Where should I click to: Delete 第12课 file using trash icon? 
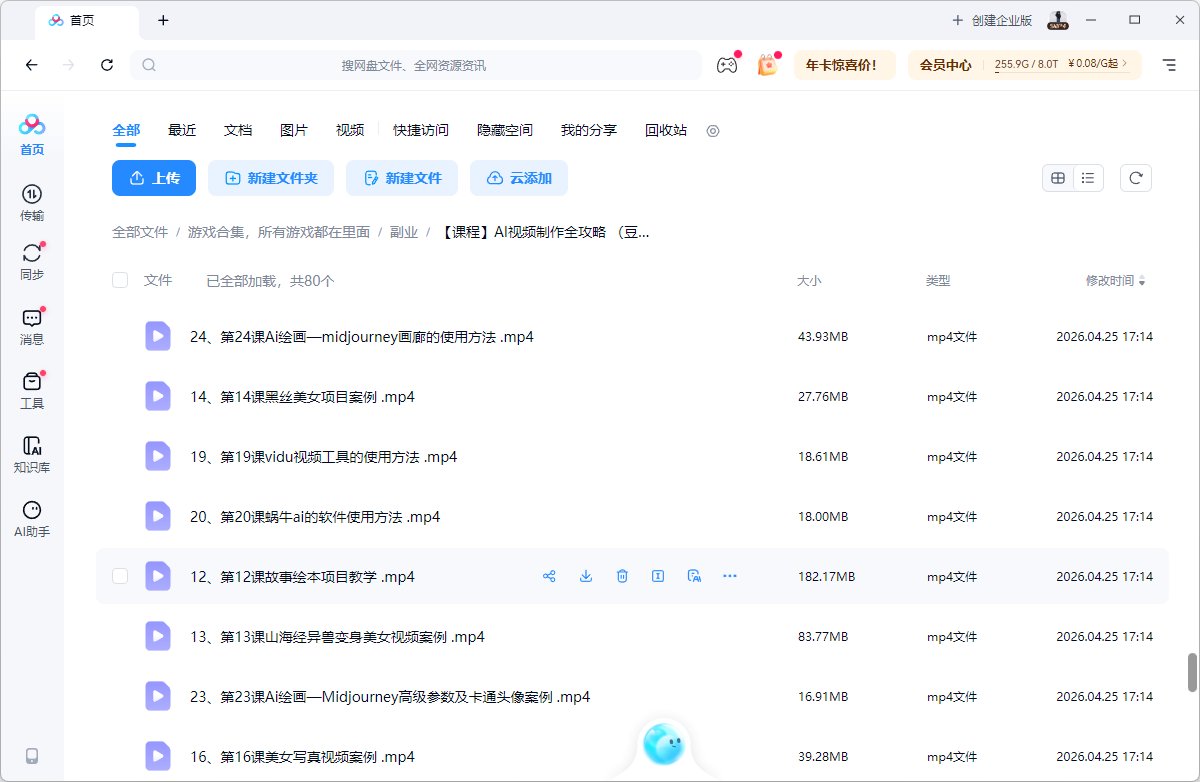point(622,576)
